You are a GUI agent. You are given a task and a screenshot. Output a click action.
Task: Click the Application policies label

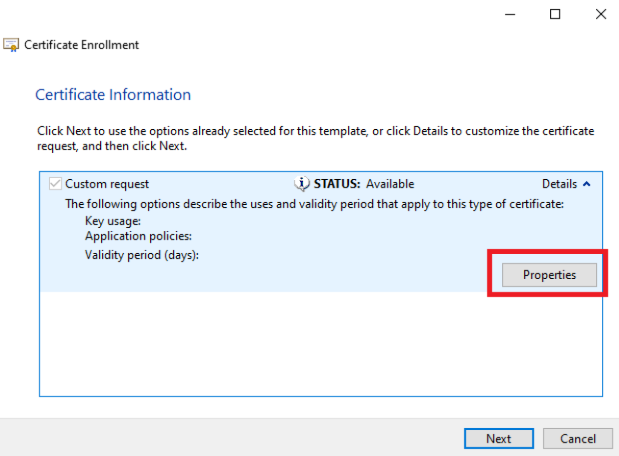[x=138, y=236]
